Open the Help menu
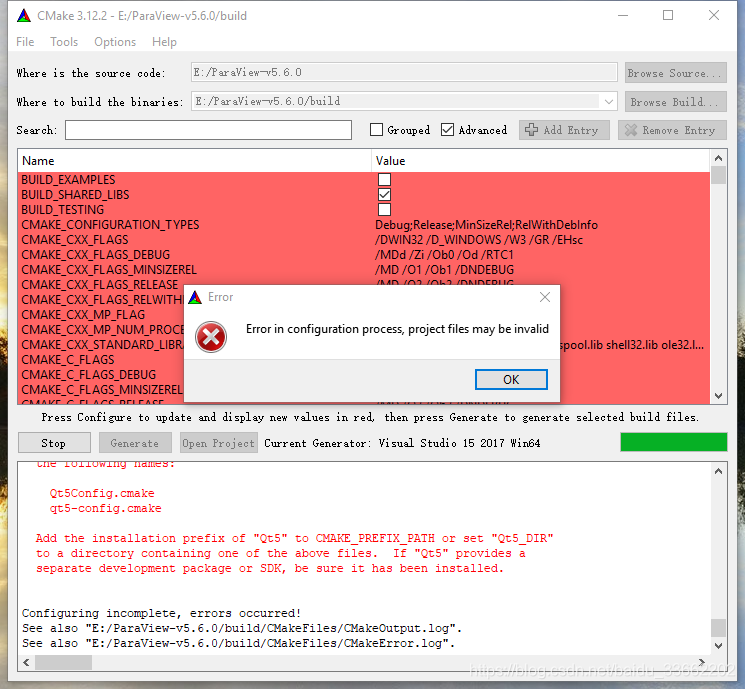This screenshot has width=745, height=689. click(164, 42)
